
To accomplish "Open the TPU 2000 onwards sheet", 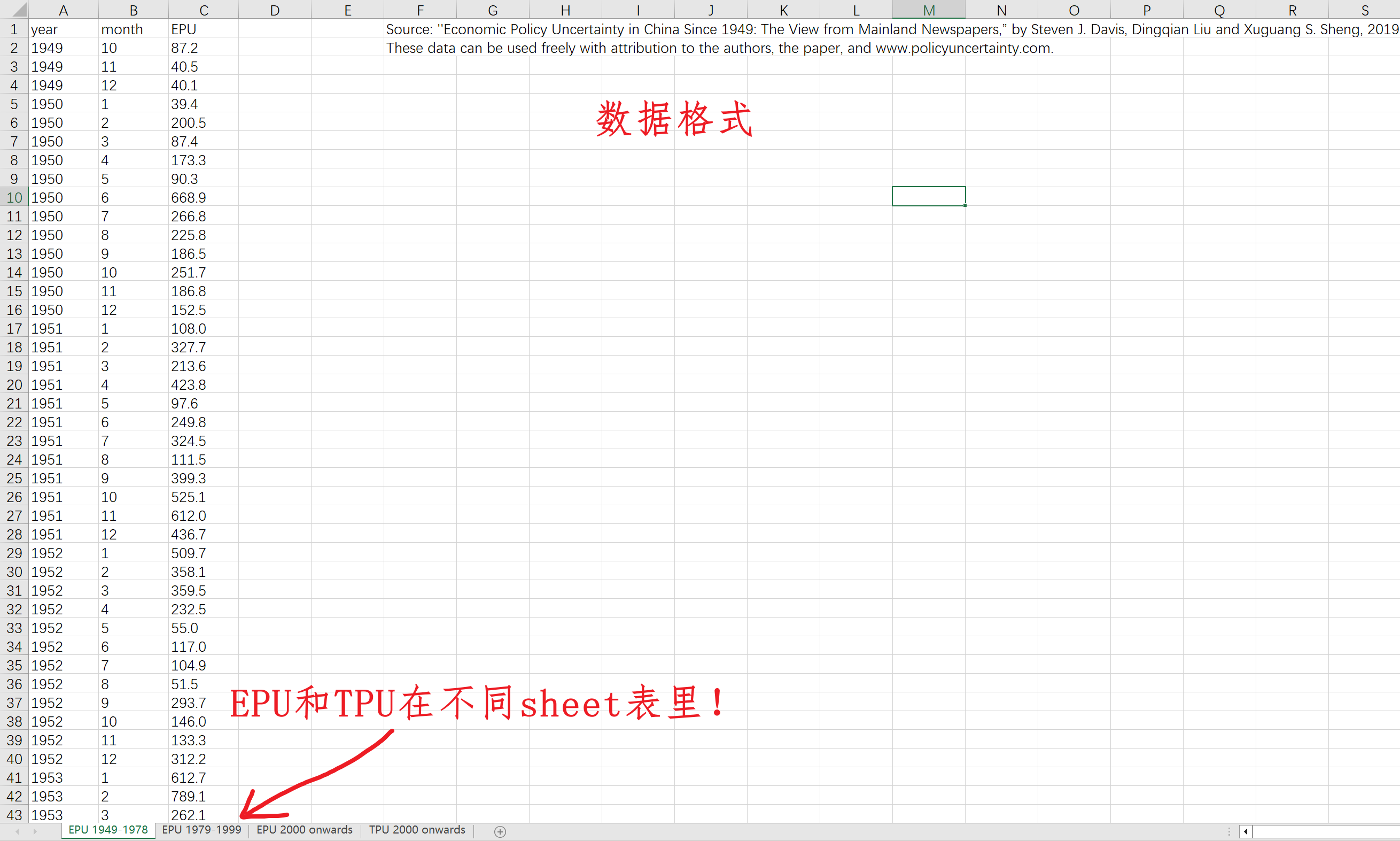I will pyautogui.click(x=417, y=830).
